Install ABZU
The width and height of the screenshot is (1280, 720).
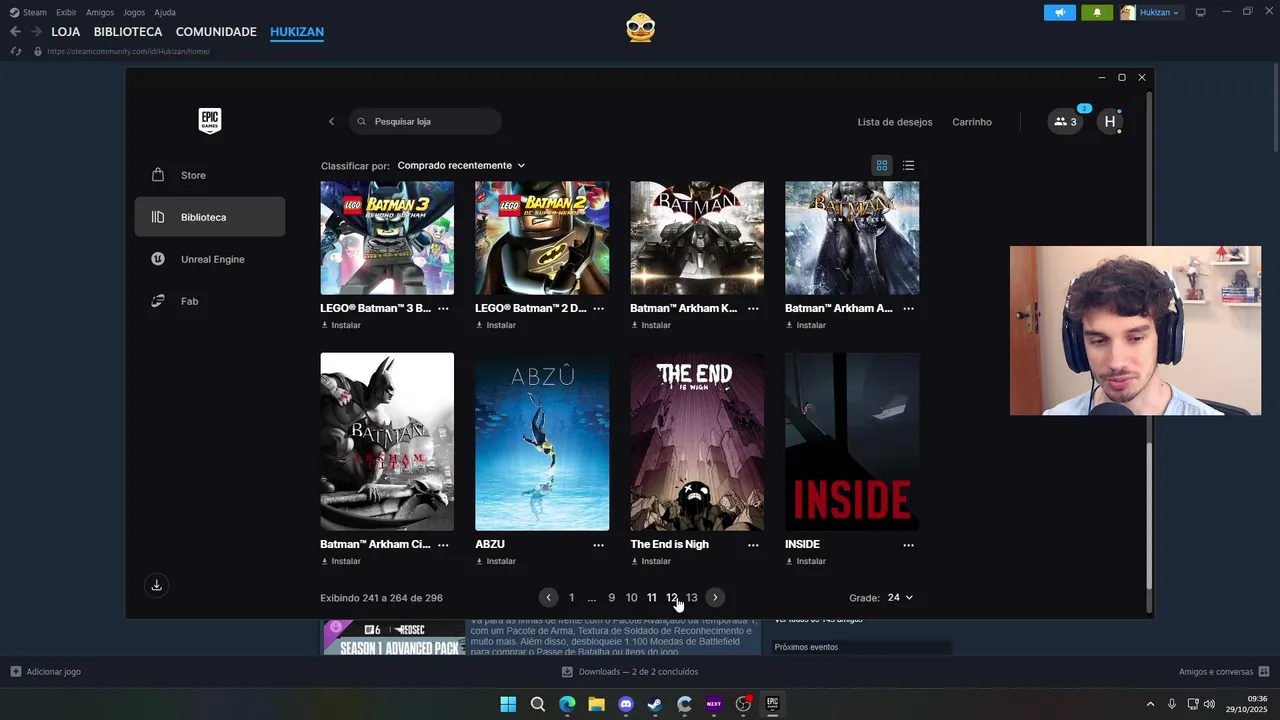point(496,561)
